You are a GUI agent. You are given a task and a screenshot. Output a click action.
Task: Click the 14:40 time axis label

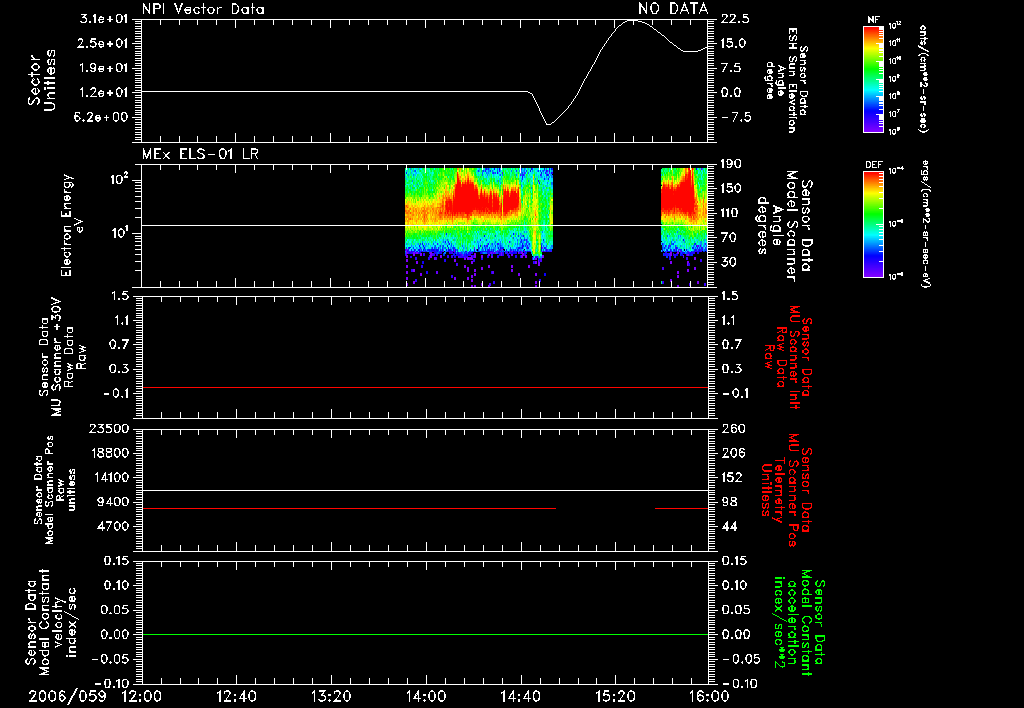coord(520,696)
